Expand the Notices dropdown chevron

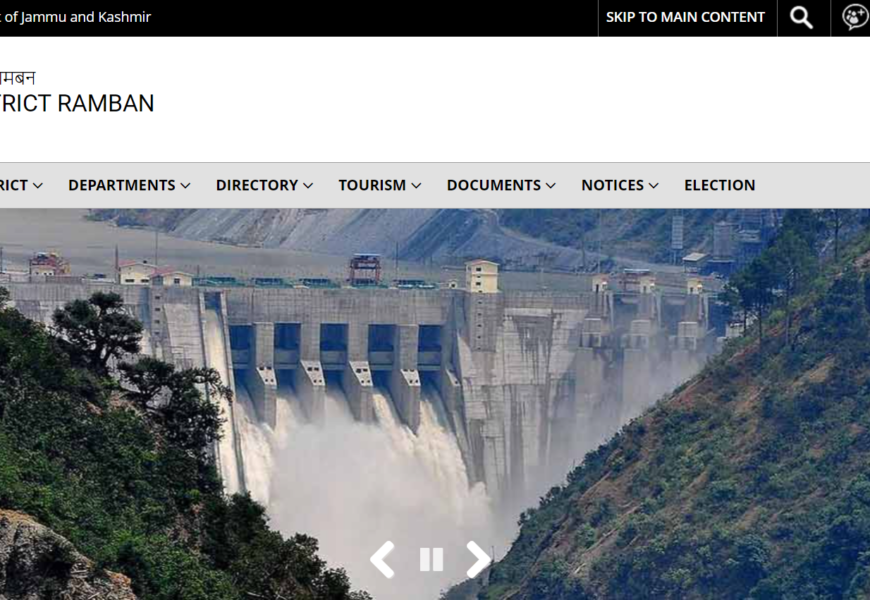click(x=654, y=186)
